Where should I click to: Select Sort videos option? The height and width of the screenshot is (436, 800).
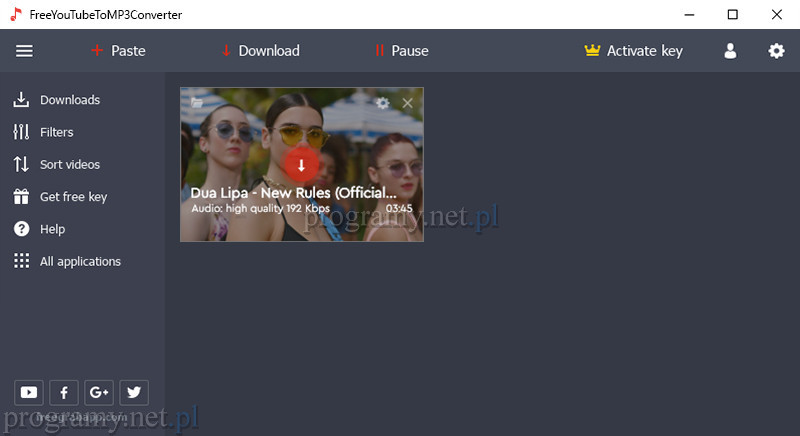coord(69,164)
